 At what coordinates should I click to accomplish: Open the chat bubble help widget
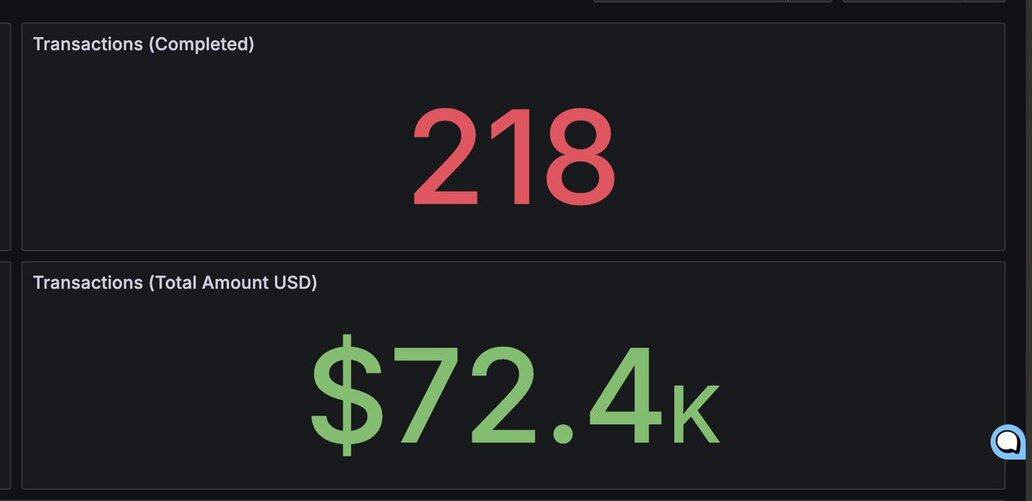pyautogui.click(x=1008, y=441)
